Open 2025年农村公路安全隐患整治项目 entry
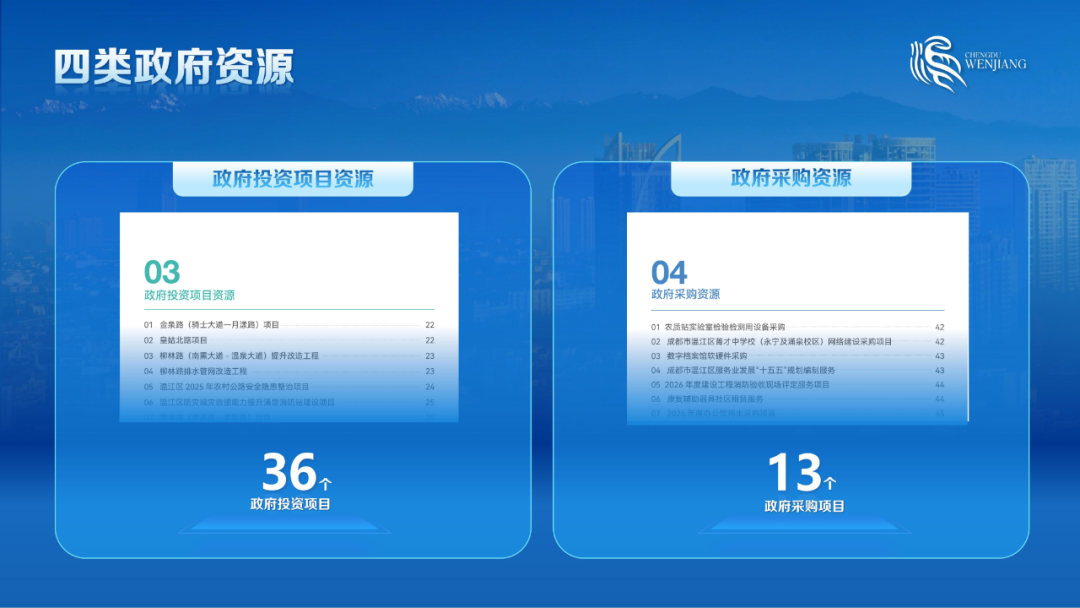The image size is (1080, 608). pyautogui.click(x=234, y=386)
